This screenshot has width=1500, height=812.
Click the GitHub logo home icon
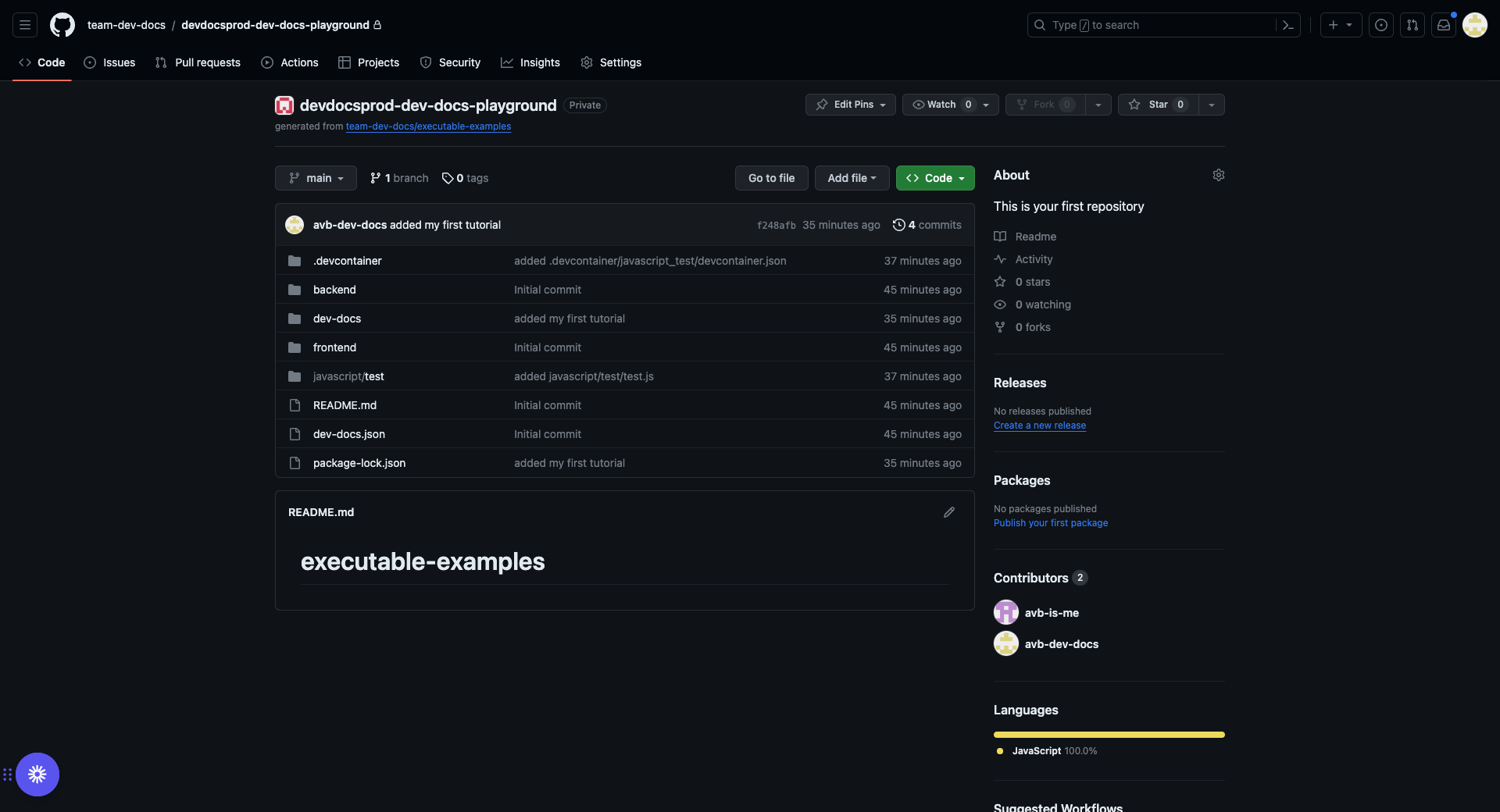tap(62, 25)
